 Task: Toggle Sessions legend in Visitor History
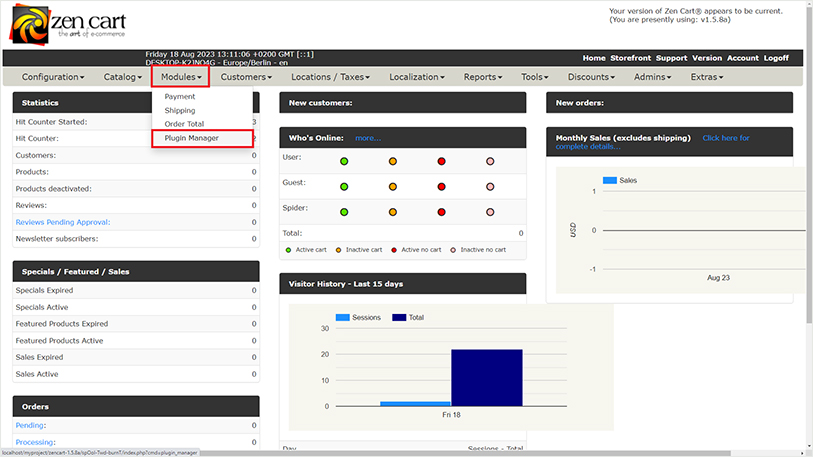click(358, 317)
